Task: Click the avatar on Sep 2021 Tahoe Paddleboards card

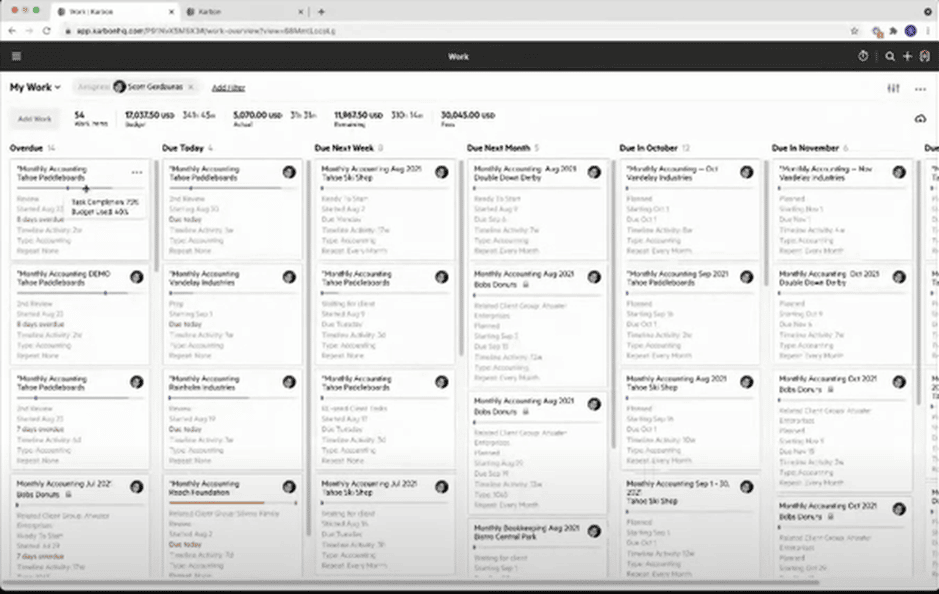Action: [747, 277]
